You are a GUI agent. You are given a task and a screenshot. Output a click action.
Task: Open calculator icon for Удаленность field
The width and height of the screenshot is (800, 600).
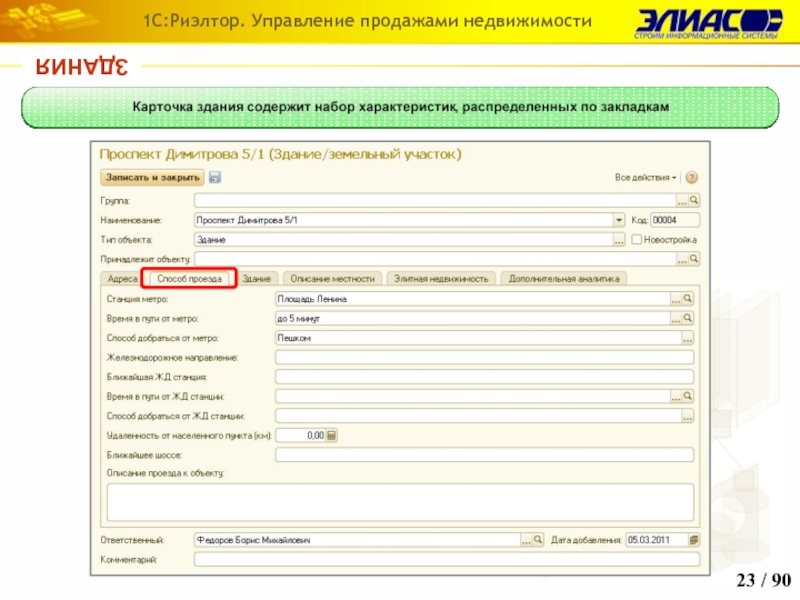[x=331, y=436]
